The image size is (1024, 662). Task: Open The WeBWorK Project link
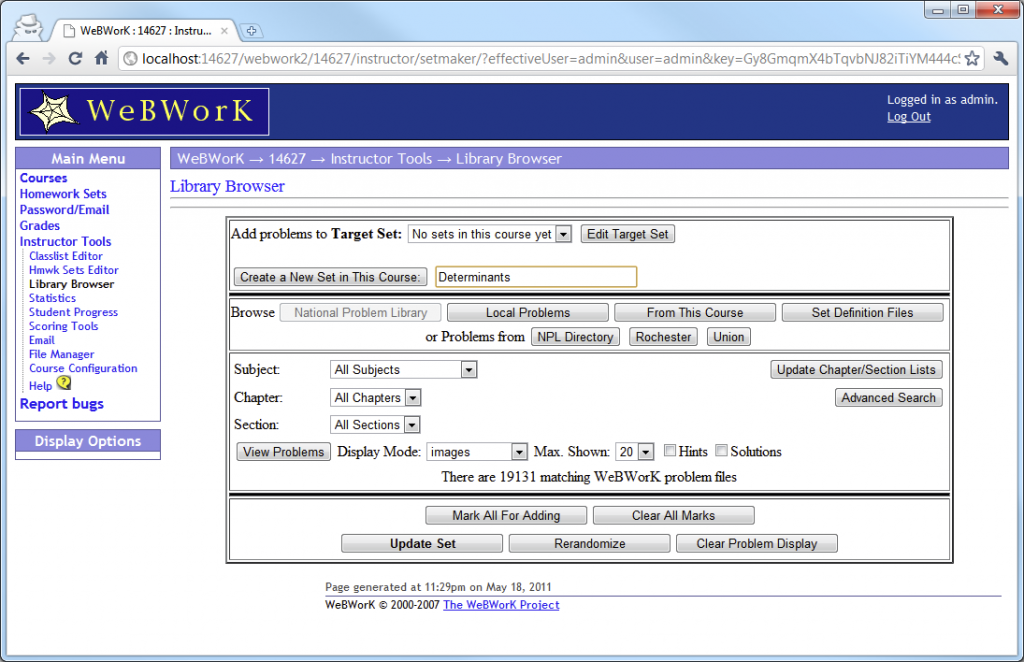(x=500, y=604)
